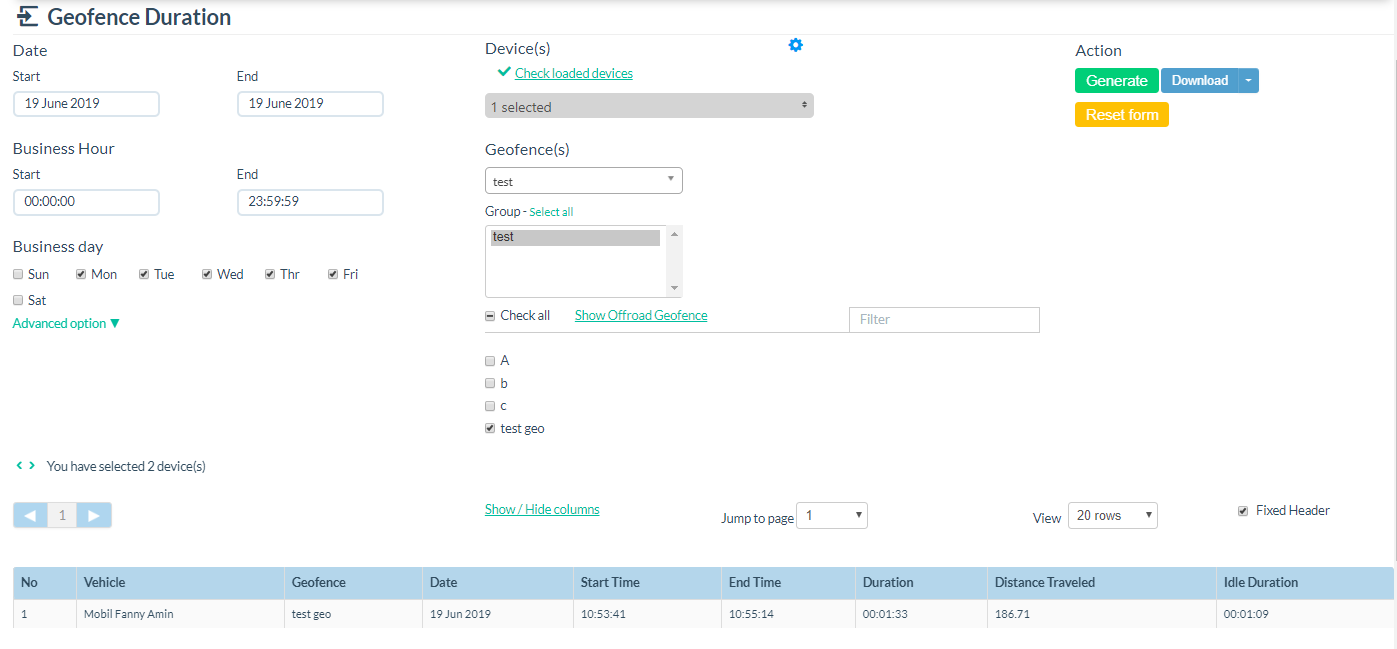The height and width of the screenshot is (649, 1397).
Task: Go to next page with right arrow
Action: point(94,515)
